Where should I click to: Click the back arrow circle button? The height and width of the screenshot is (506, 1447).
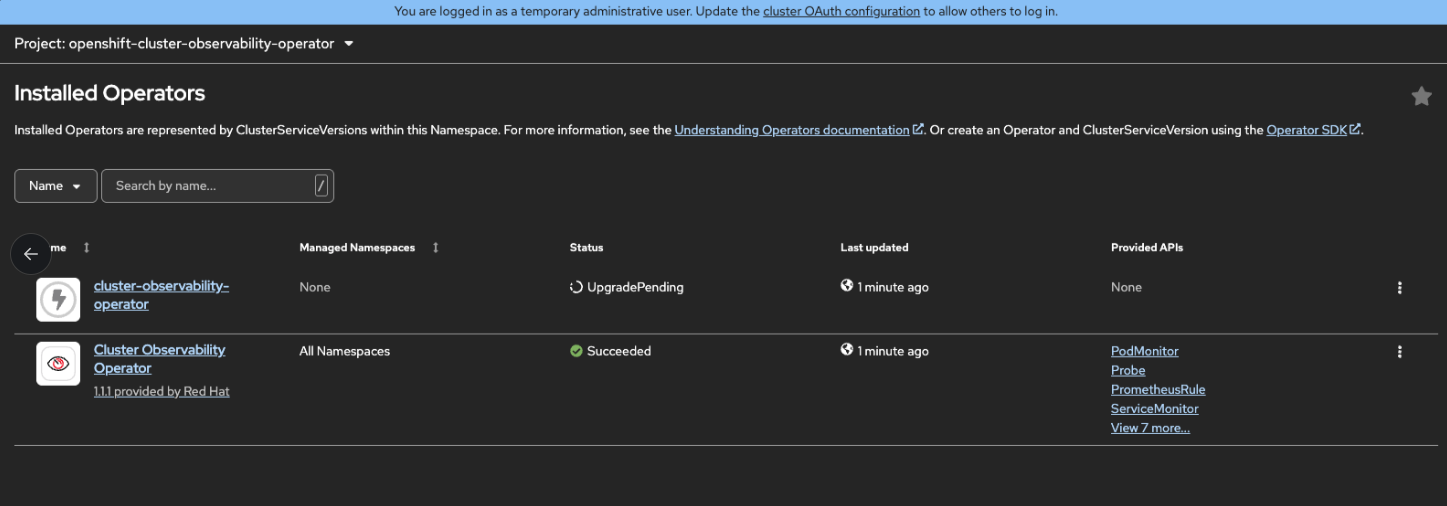(31, 254)
